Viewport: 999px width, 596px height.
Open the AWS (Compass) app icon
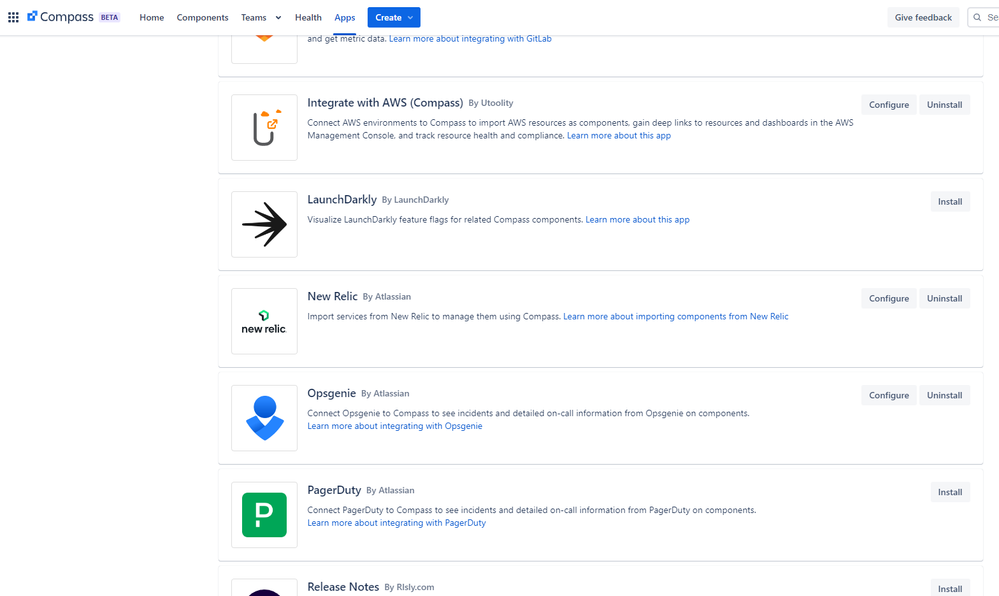pyautogui.click(x=263, y=127)
